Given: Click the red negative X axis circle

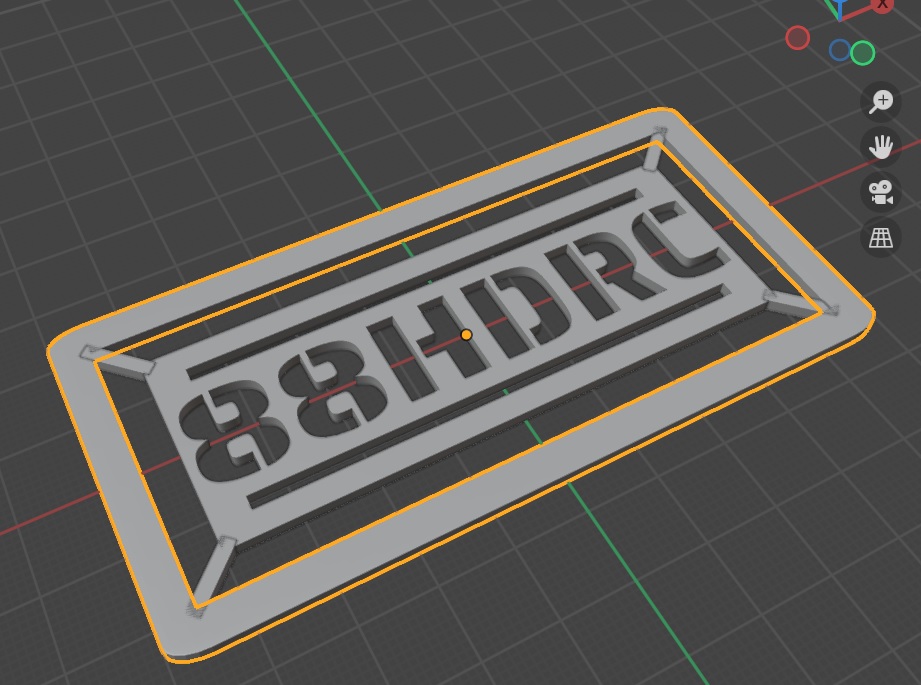Looking at the screenshot, I should [x=797, y=38].
